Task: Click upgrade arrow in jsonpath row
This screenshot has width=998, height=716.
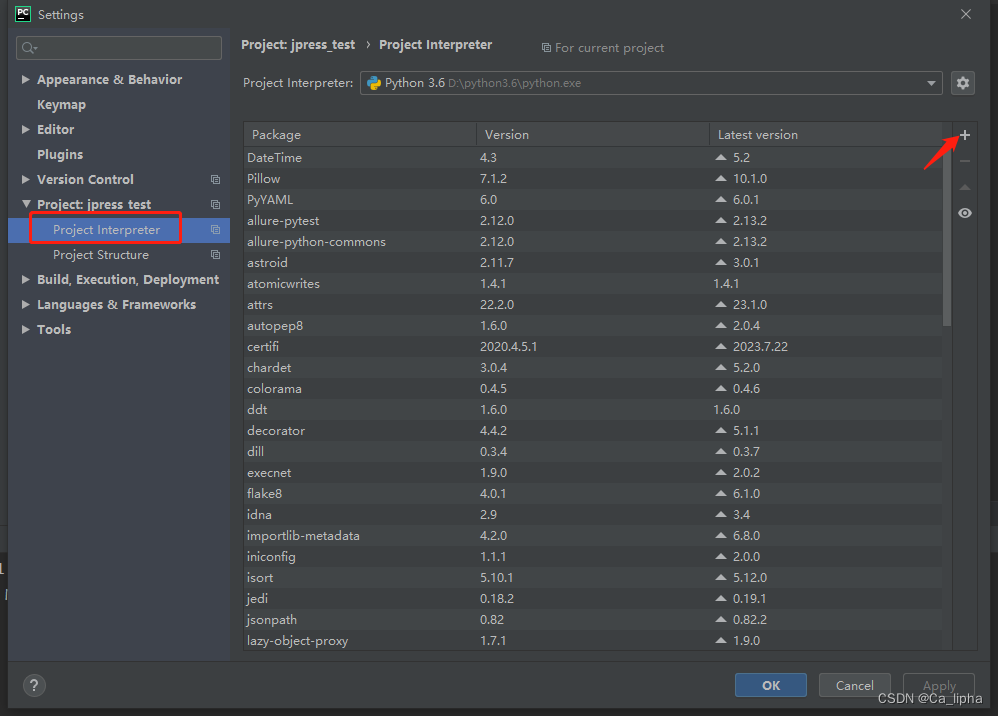Action: (x=720, y=619)
